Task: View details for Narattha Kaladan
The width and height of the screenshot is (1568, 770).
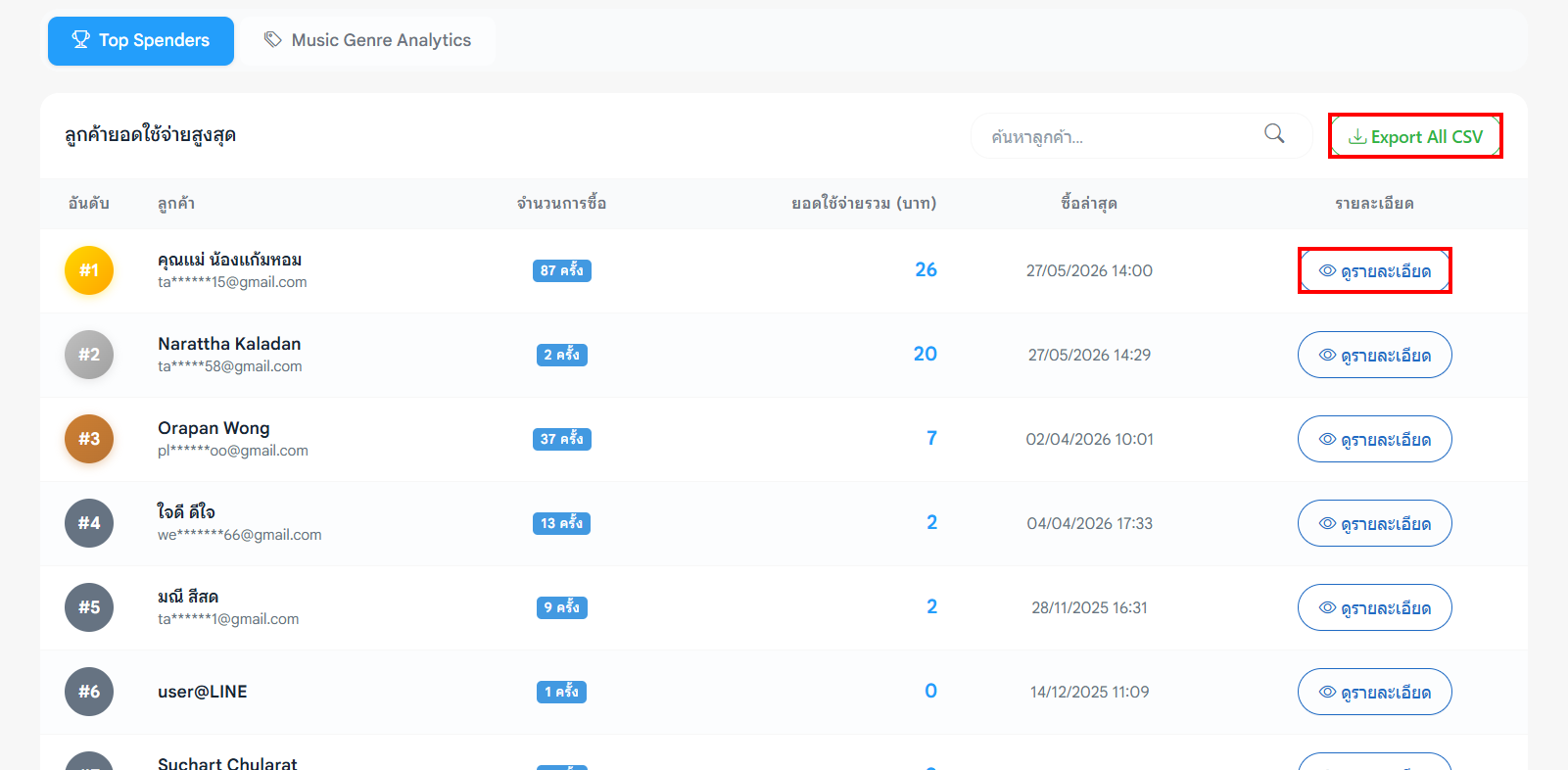Action: coord(1375,355)
